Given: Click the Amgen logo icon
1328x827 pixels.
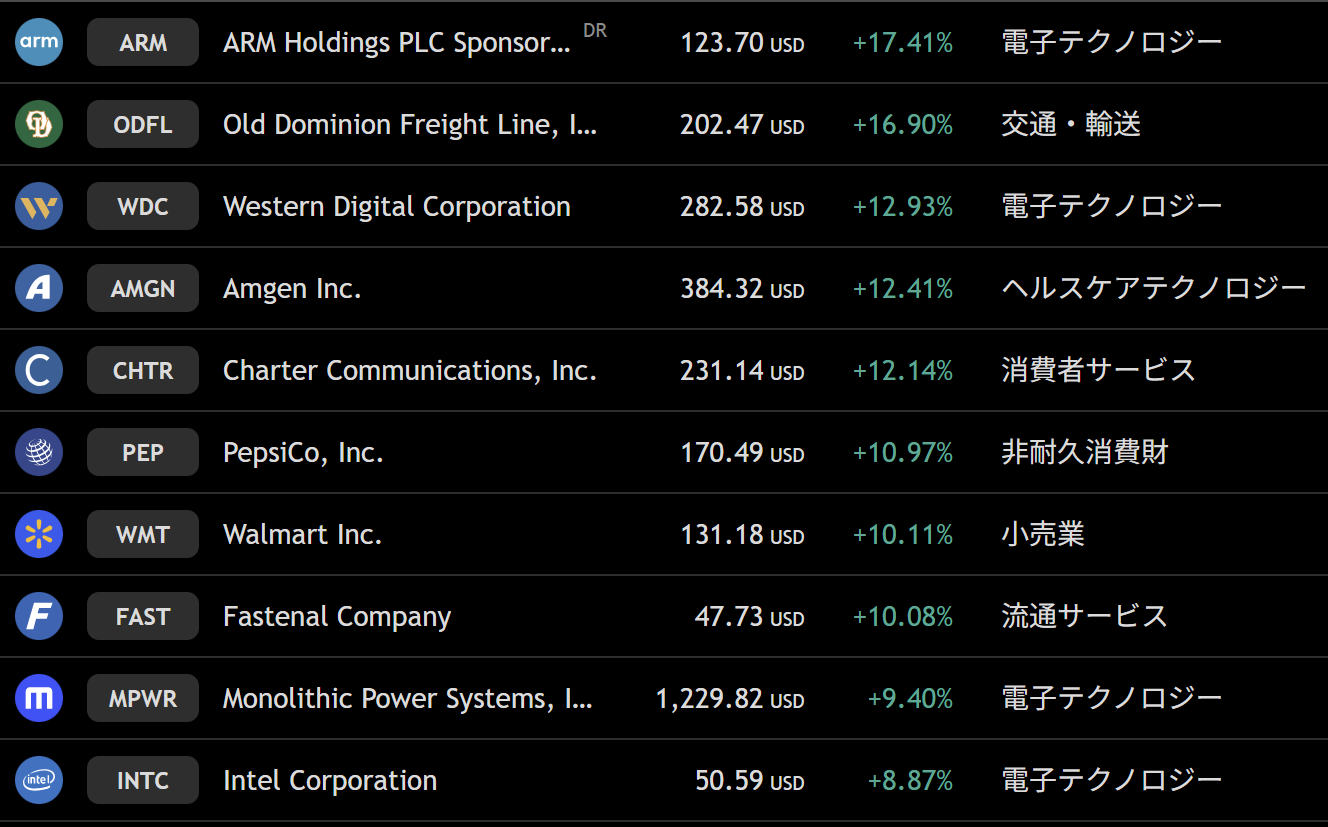Looking at the screenshot, I should click(39, 288).
